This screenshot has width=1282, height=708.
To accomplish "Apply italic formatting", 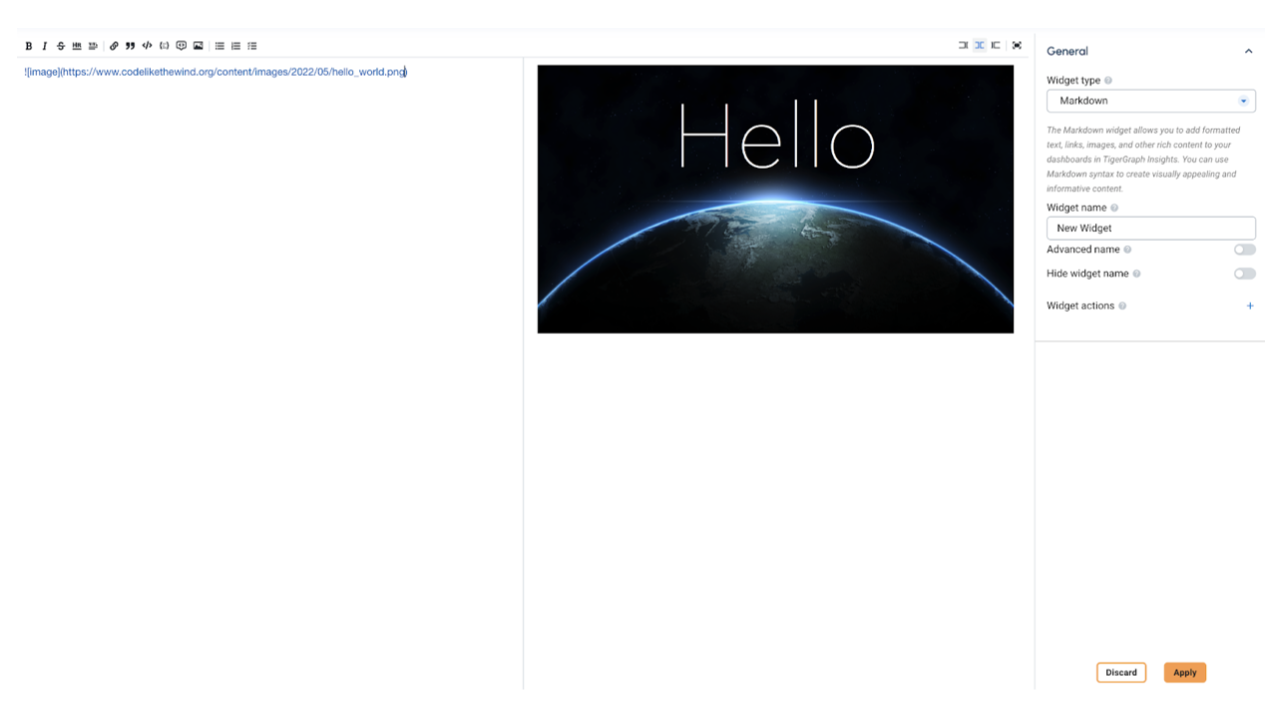I will (x=44, y=45).
